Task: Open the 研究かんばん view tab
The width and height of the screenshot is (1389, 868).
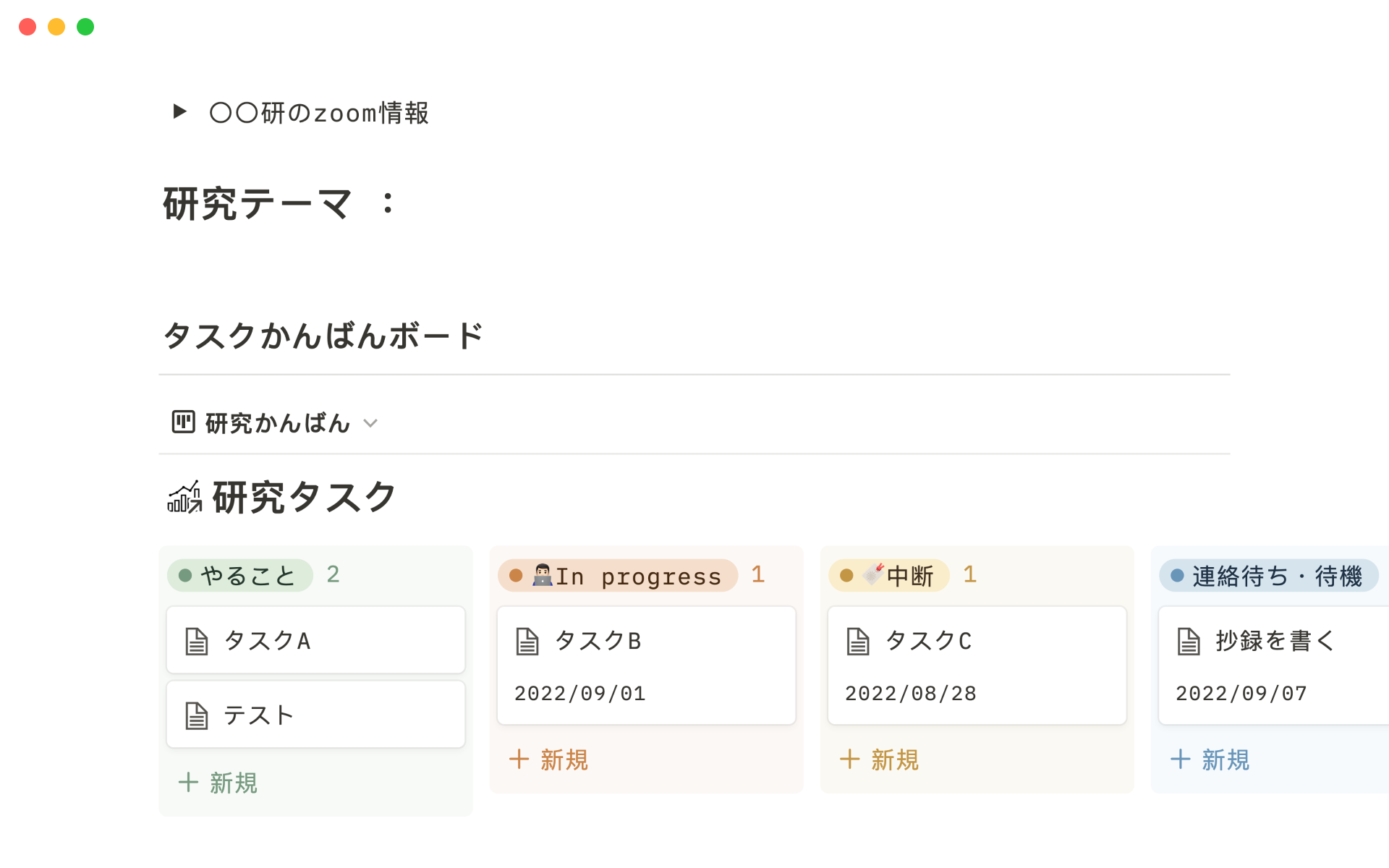Action: (x=277, y=423)
